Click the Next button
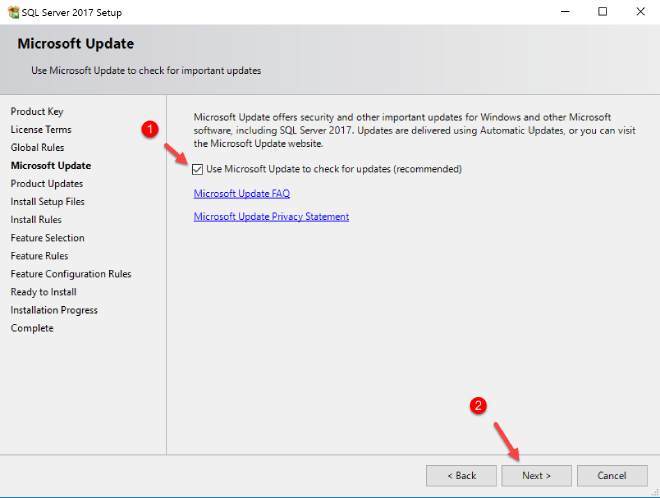 pos(539,475)
